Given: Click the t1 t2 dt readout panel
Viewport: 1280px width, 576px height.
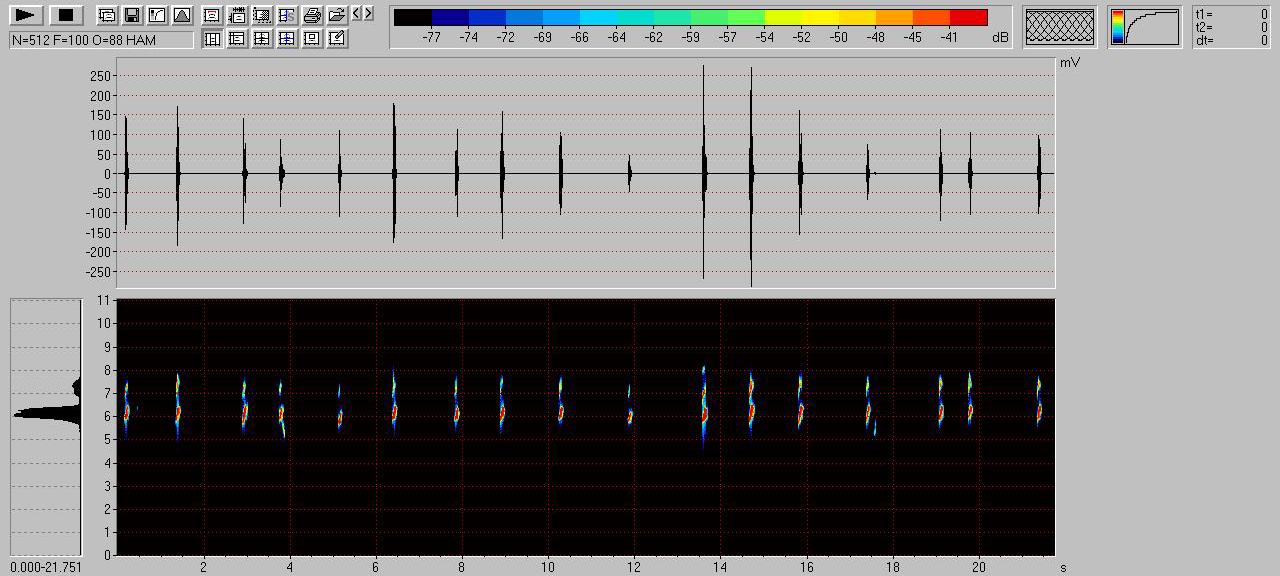Looking at the screenshot, I should 1232,27.
